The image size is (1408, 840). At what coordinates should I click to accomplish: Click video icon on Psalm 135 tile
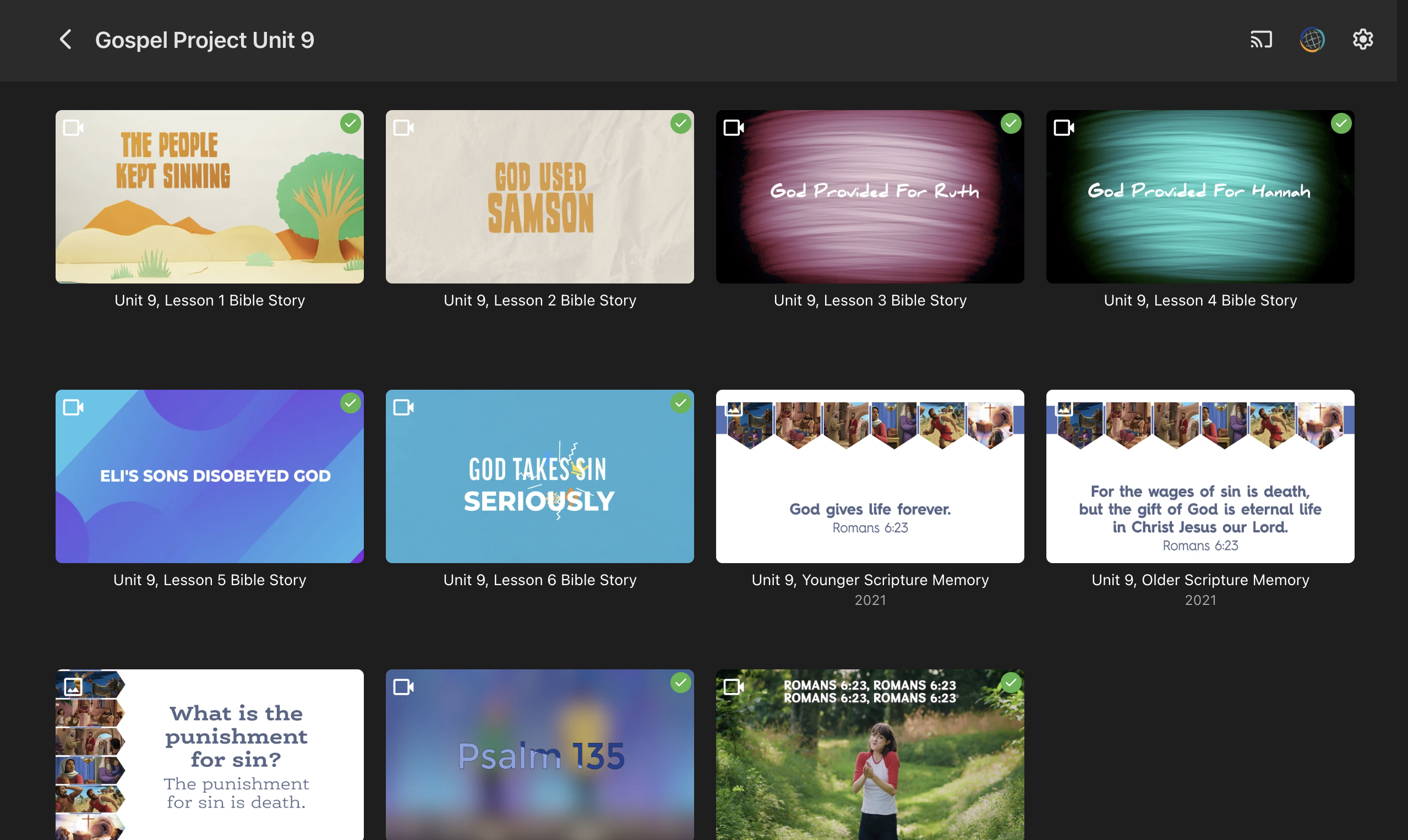pos(403,687)
